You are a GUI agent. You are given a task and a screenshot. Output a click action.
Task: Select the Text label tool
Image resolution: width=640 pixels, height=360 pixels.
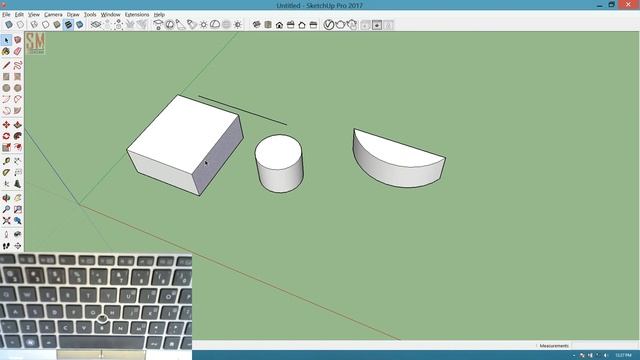[18, 172]
